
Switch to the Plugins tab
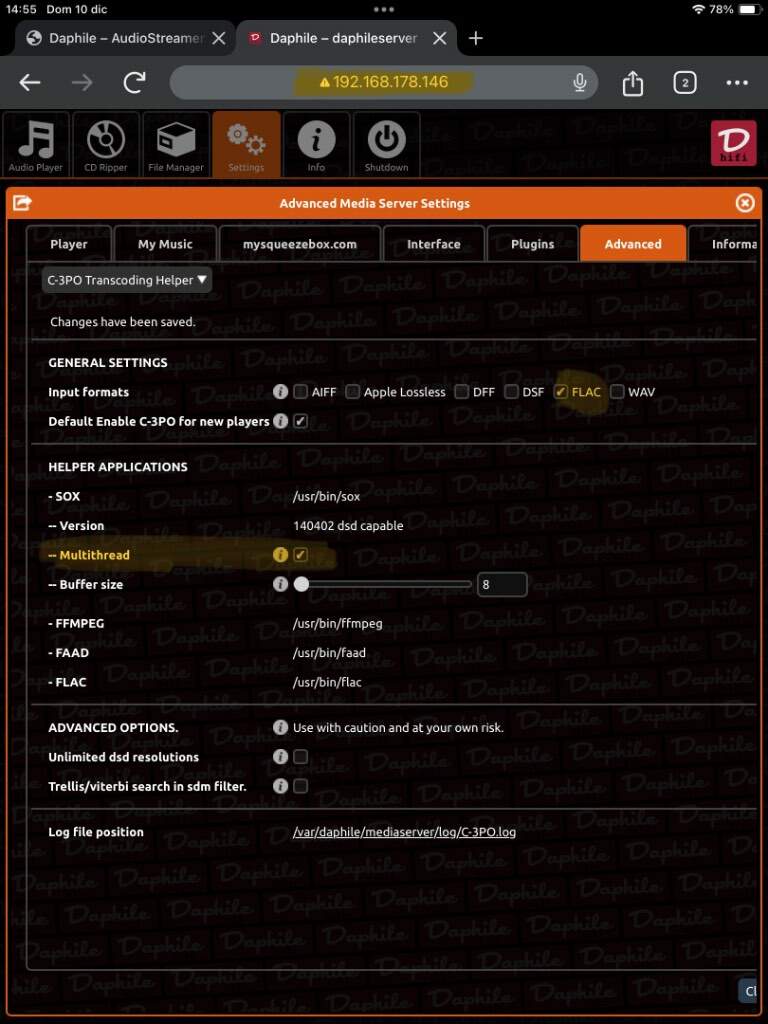532,244
